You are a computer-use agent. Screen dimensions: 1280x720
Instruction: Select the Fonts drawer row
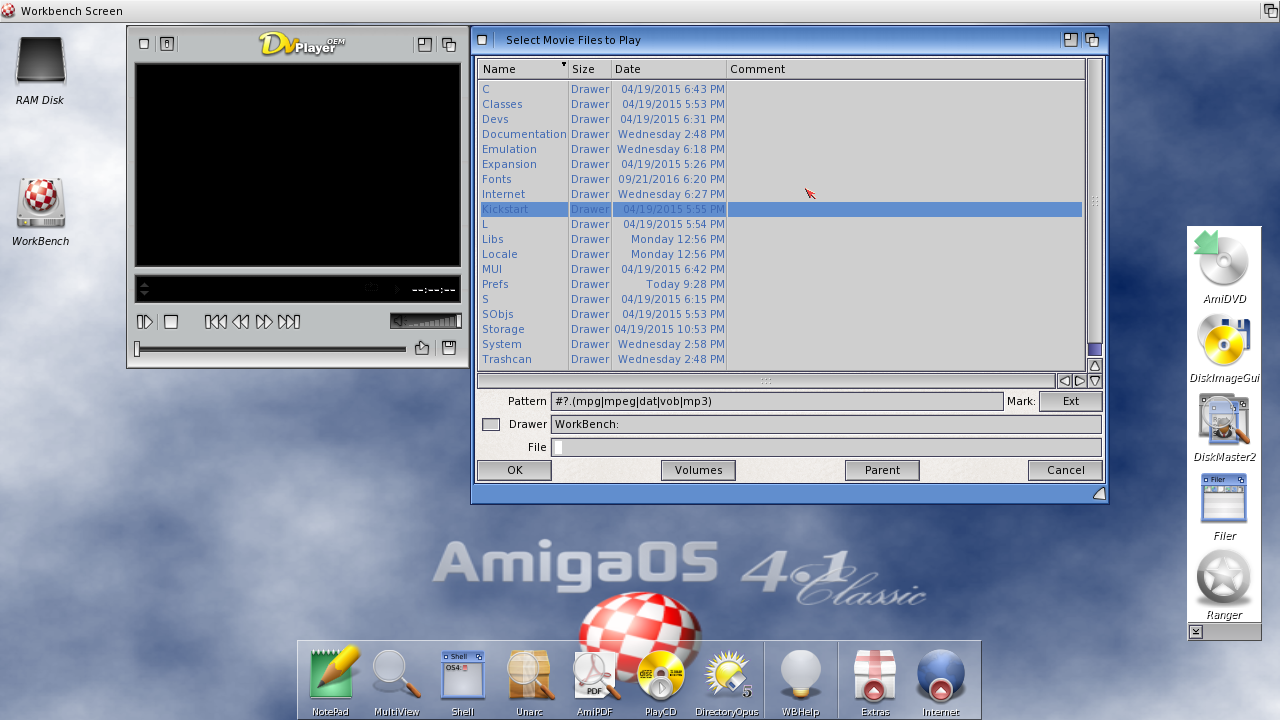coord(781,179)
